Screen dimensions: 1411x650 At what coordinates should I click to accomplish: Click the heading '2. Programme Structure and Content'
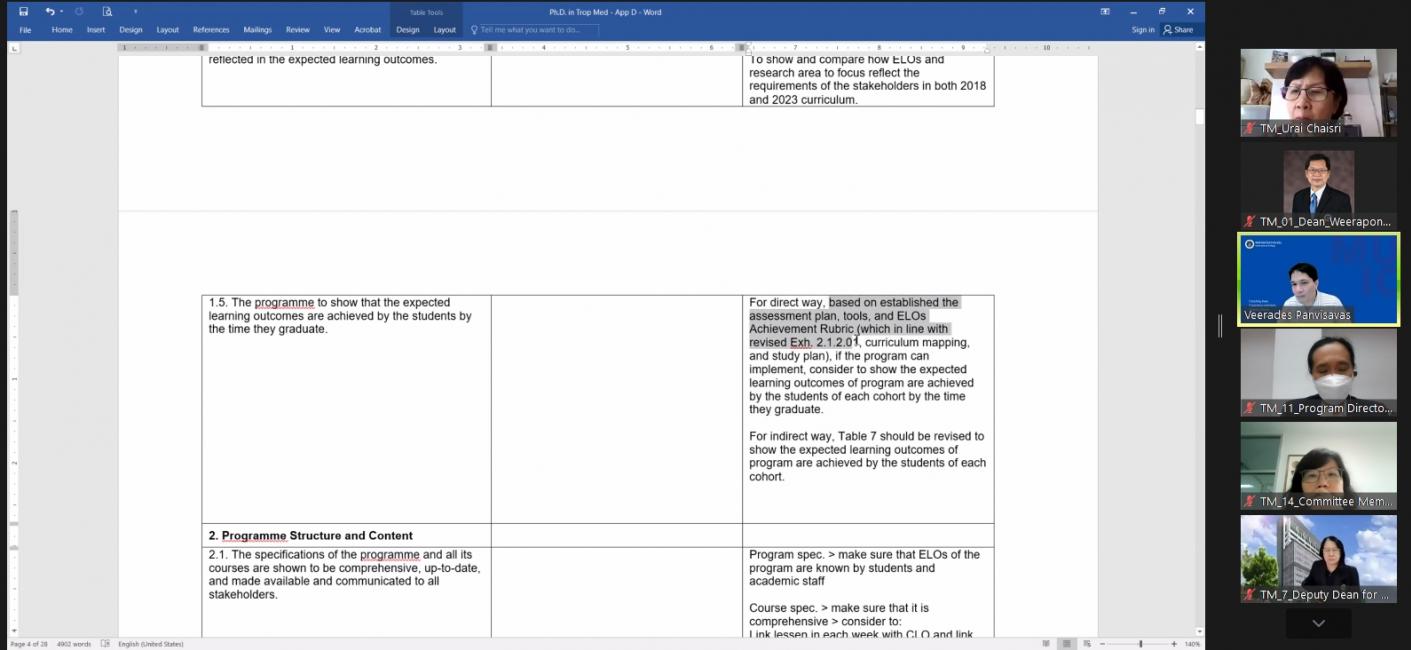coord(311,536)
